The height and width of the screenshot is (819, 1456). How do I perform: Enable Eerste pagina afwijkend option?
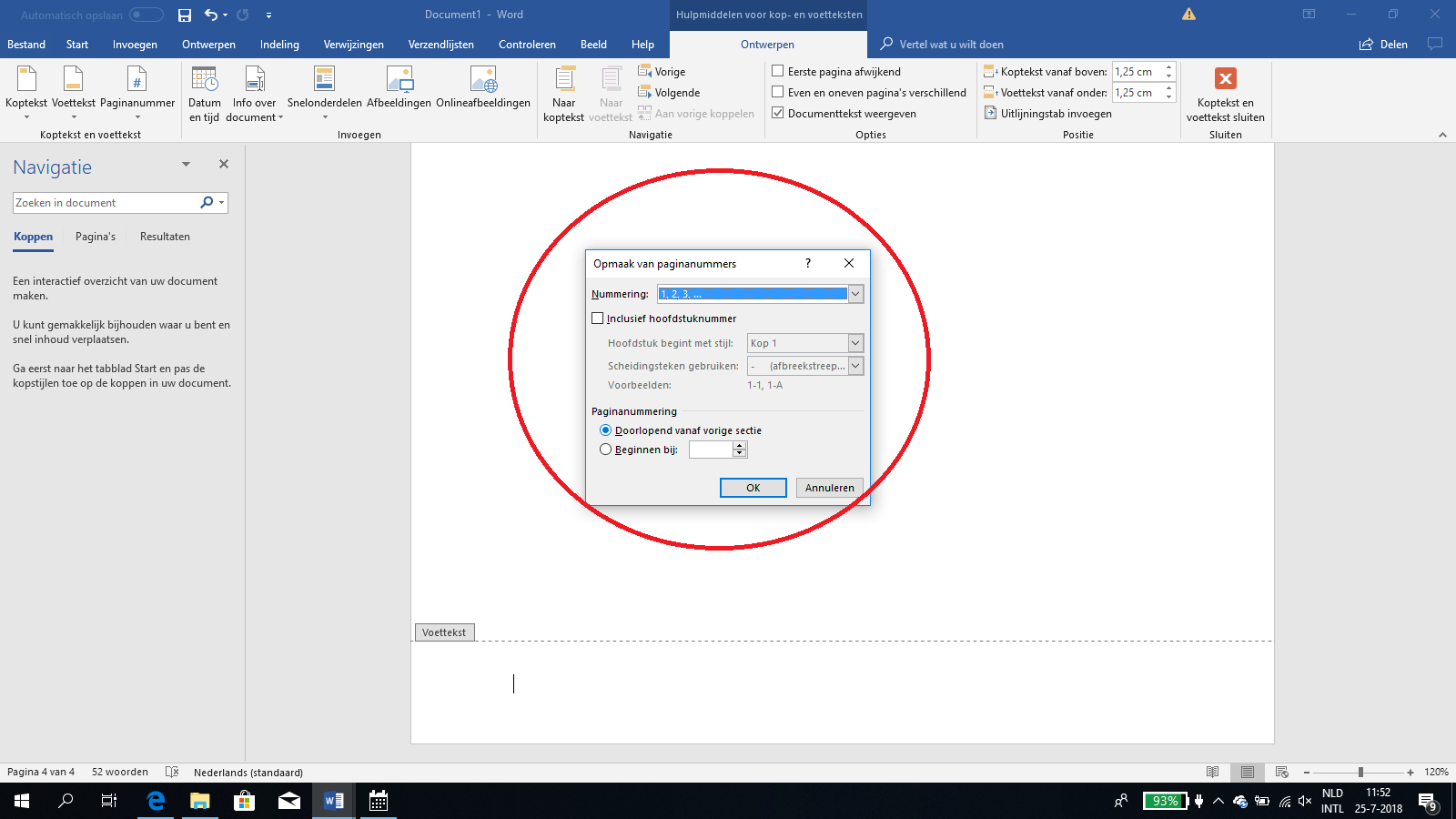(778, 71)
